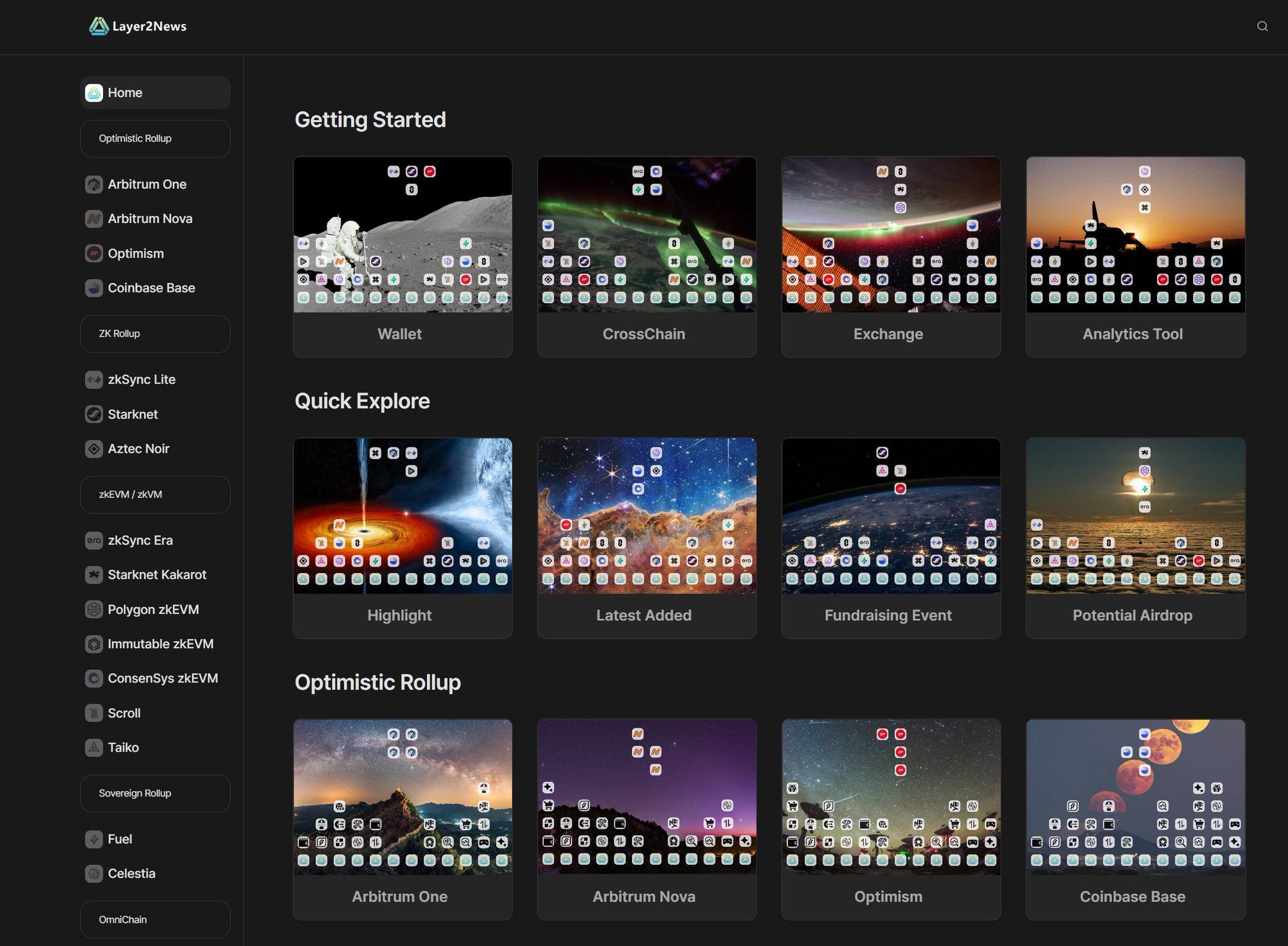This screenshot has height=946, width=1288.
Task: Select the OmniChain sidebar category
Action: [x=155, y=920]
